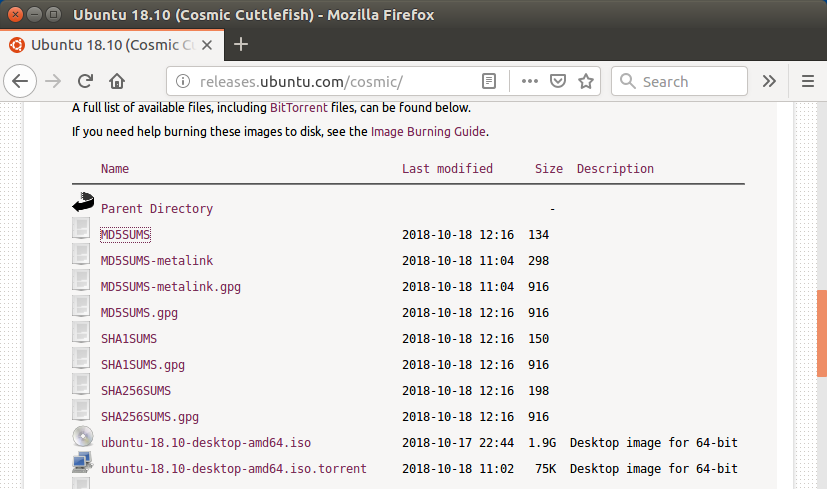Open the MD5SUMS file
This screenshot has height=489, width=827.
coord(126,235)
